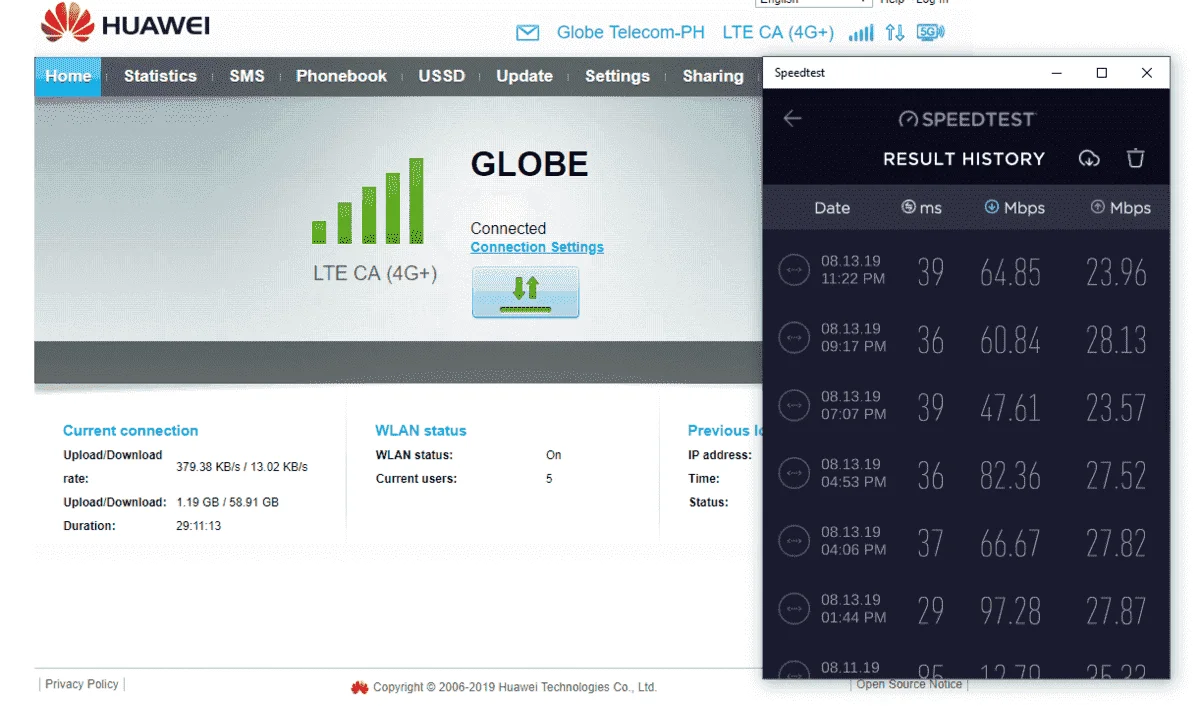Minimize the Speedtest window
The image size is (1200, 706).
click(1055, 73)
